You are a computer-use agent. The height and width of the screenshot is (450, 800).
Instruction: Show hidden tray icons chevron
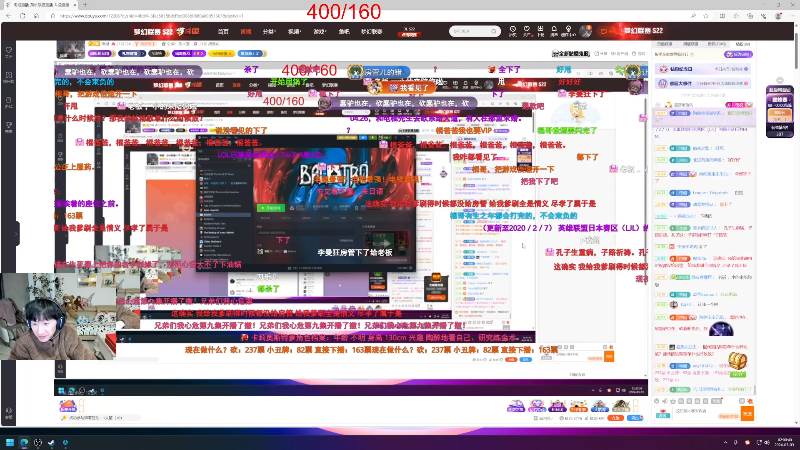(725, 442)
